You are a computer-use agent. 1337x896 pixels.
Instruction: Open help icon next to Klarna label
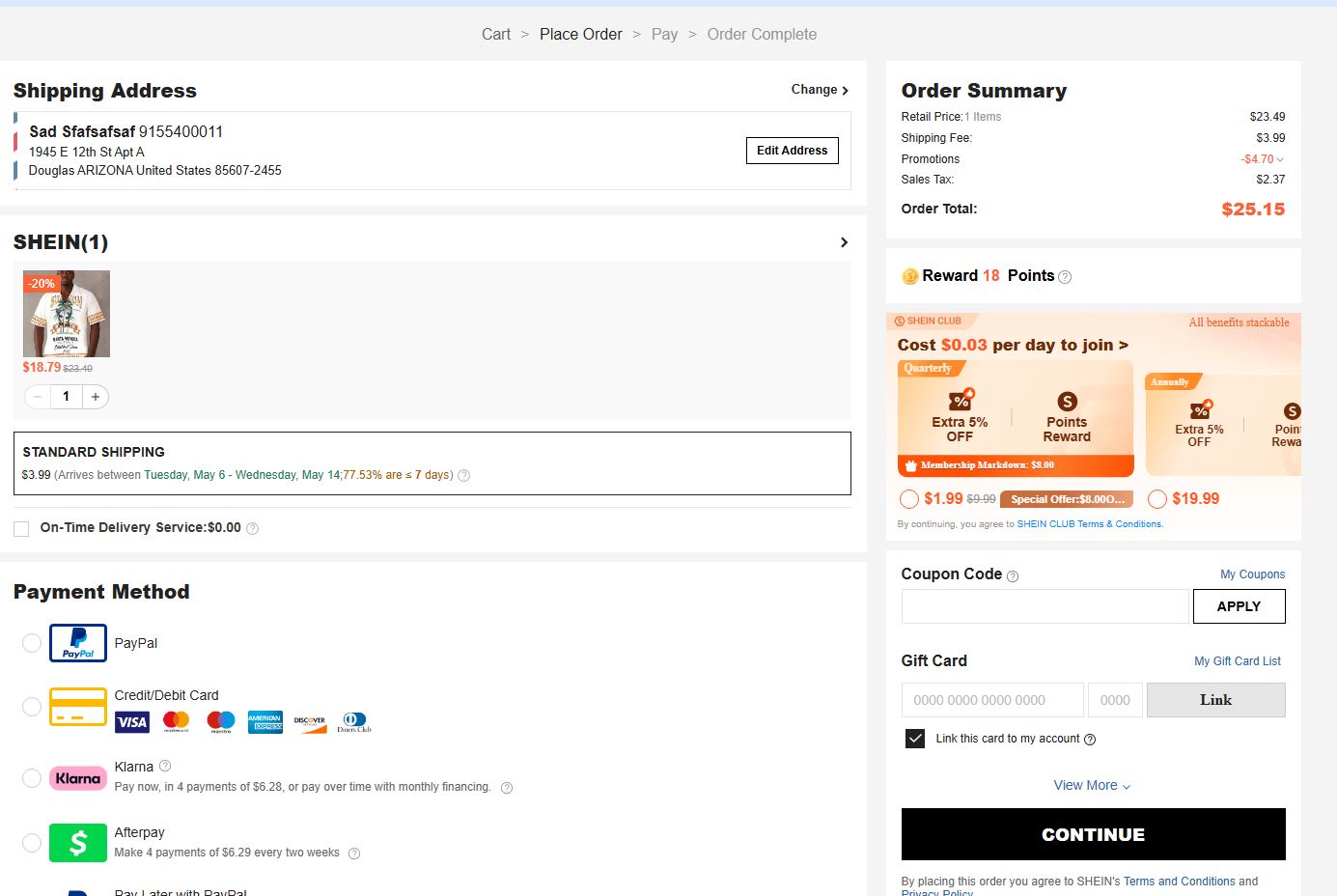tap(165, 766)
